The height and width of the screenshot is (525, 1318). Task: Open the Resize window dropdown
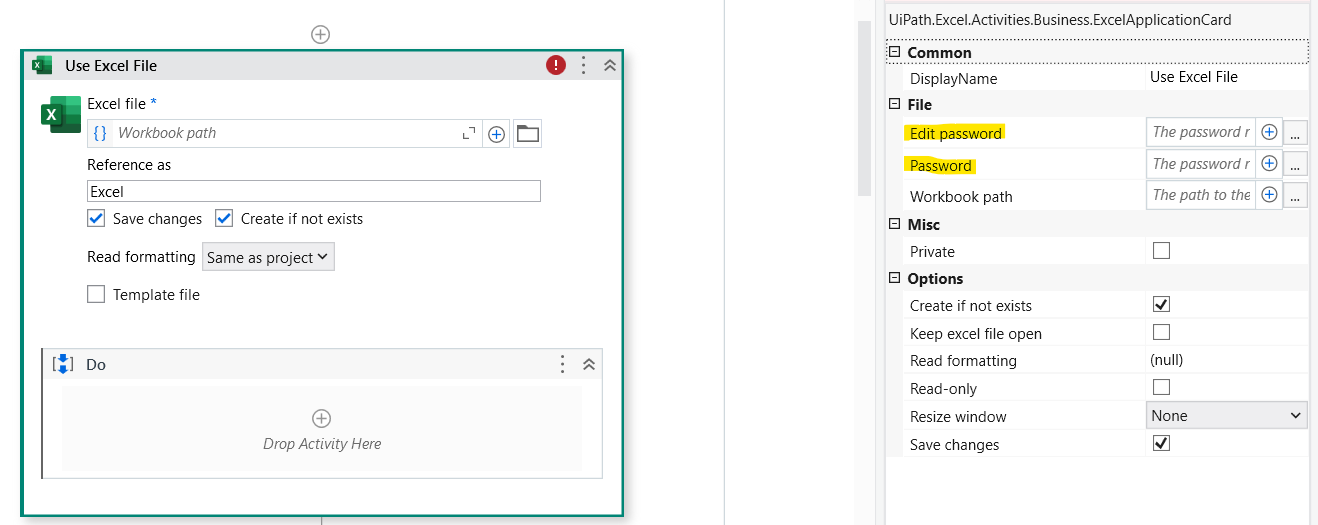tap(1227, 415)
